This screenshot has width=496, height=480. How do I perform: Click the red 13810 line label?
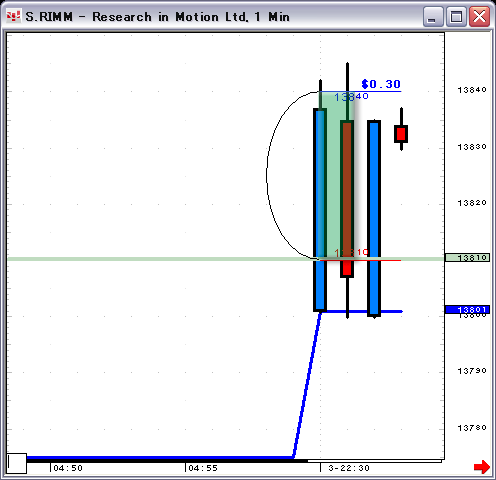351,252
